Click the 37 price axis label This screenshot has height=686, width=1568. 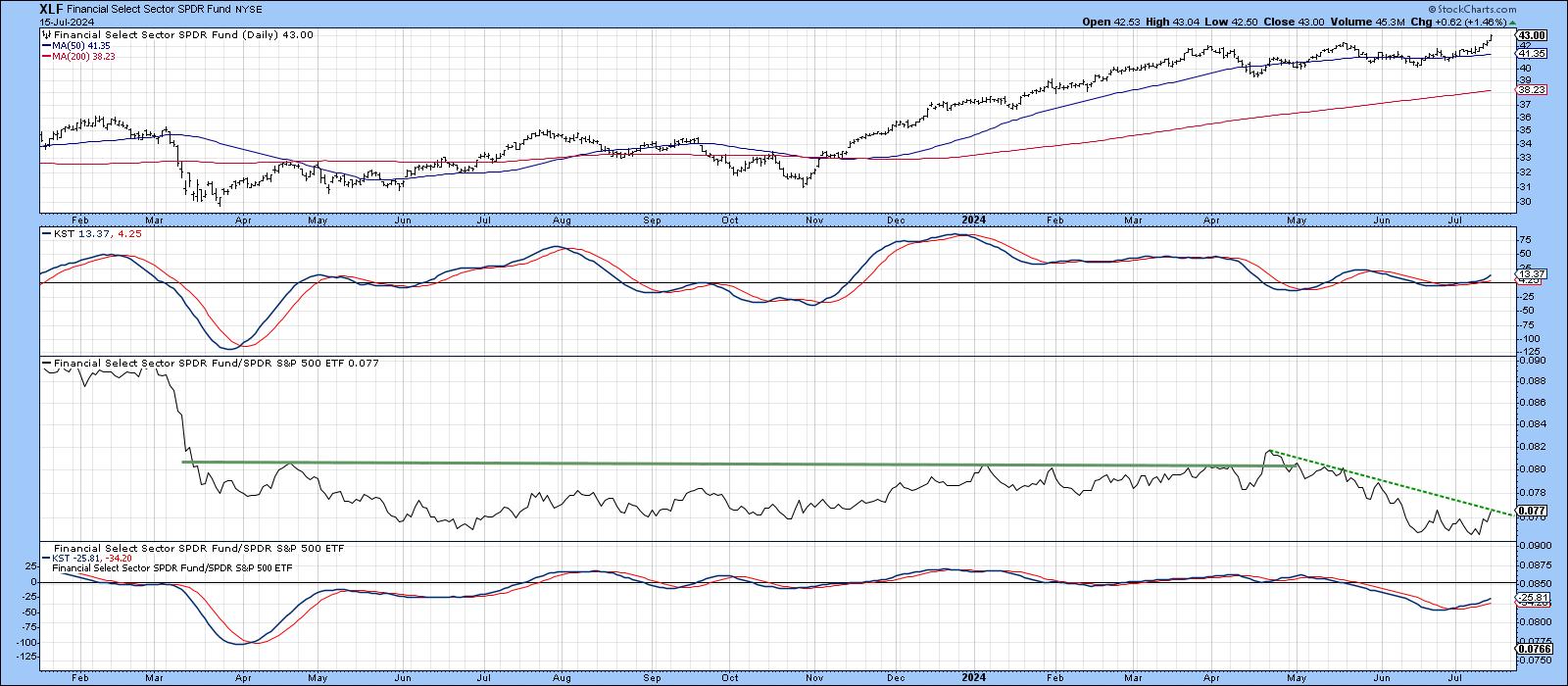(1524, 103)
